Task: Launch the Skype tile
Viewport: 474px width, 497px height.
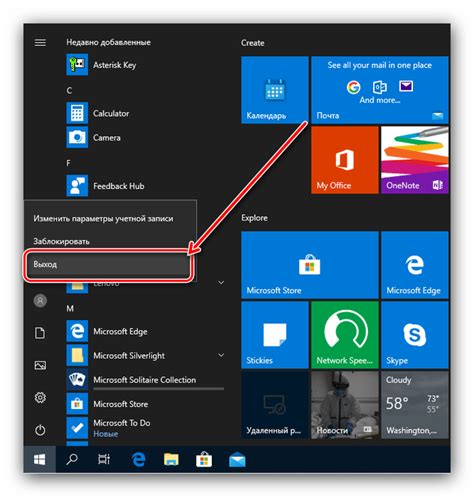Action: tap(415, 335)
